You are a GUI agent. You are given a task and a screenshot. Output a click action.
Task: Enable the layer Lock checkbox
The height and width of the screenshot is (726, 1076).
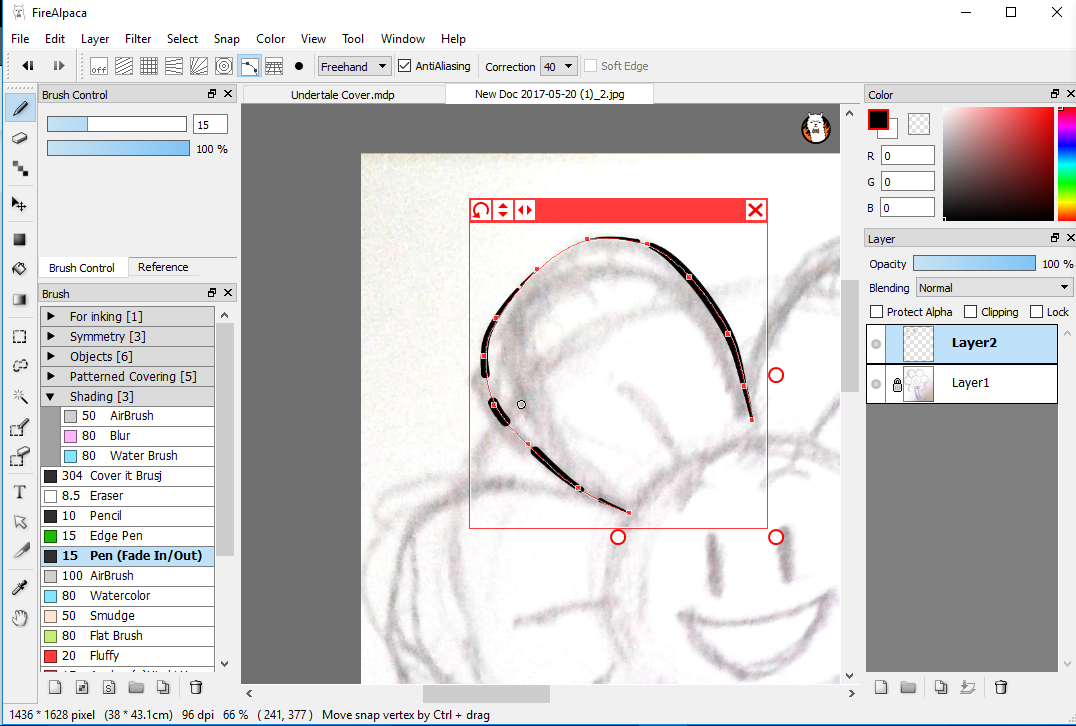pos(1036,312)
